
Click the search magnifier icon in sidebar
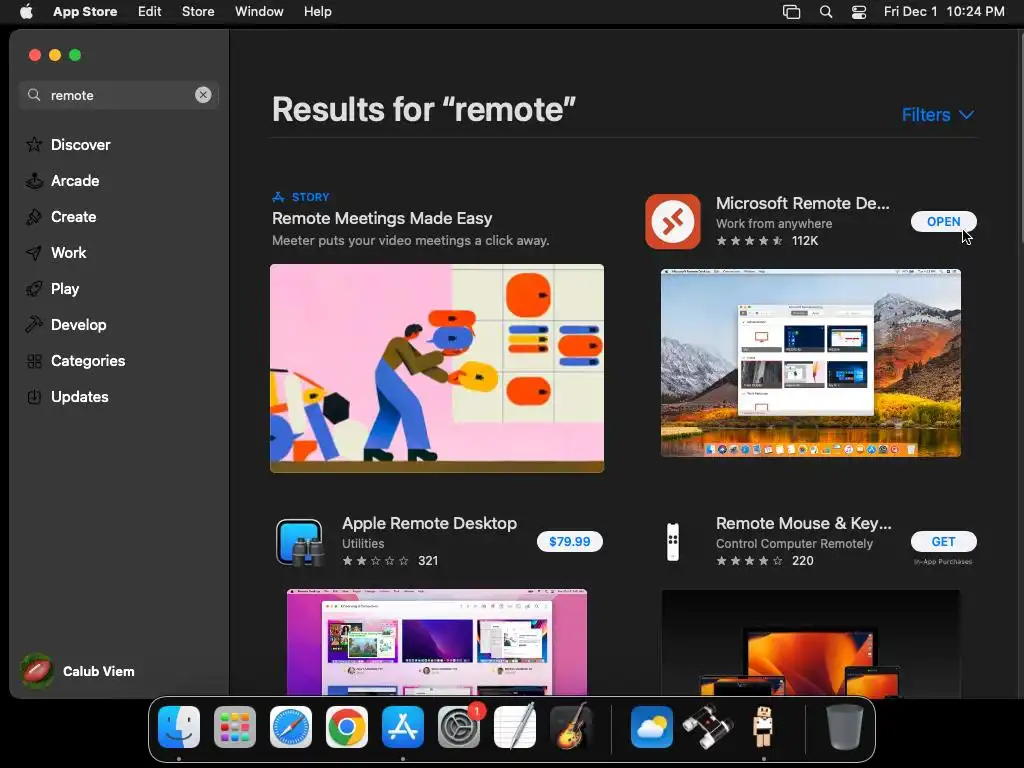pos(34,95)
